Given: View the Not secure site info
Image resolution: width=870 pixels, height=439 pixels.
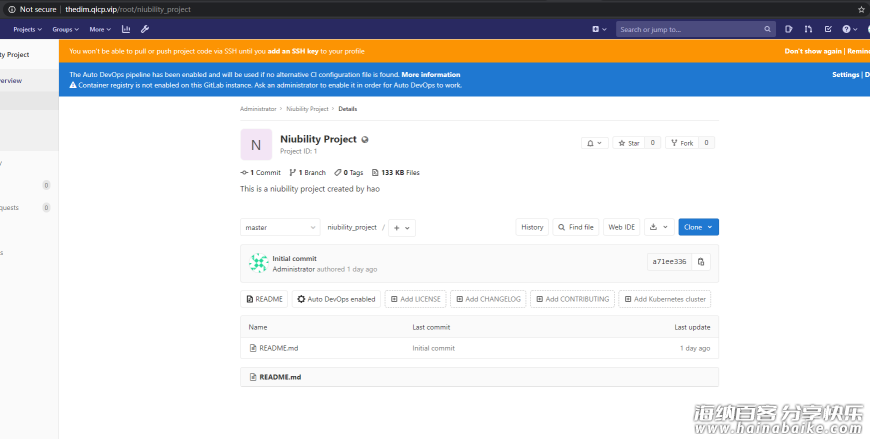Looking at the screenshot, I should click(x=32, y=9).
